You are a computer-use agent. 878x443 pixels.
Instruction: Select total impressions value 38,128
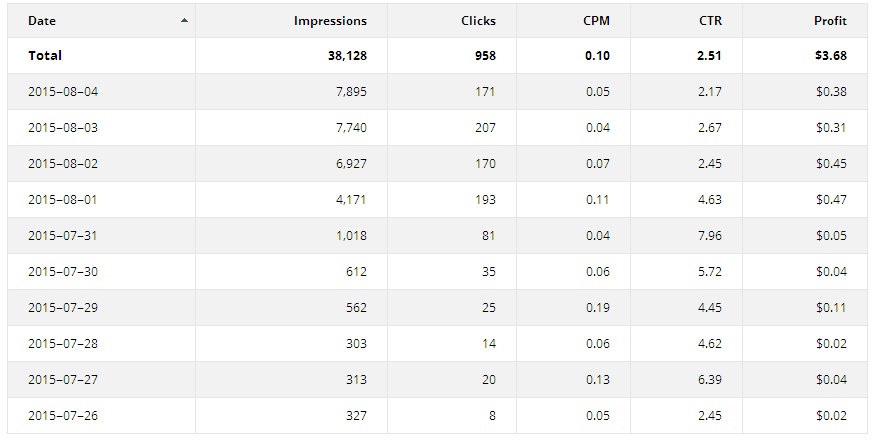[x=347, y=55]
